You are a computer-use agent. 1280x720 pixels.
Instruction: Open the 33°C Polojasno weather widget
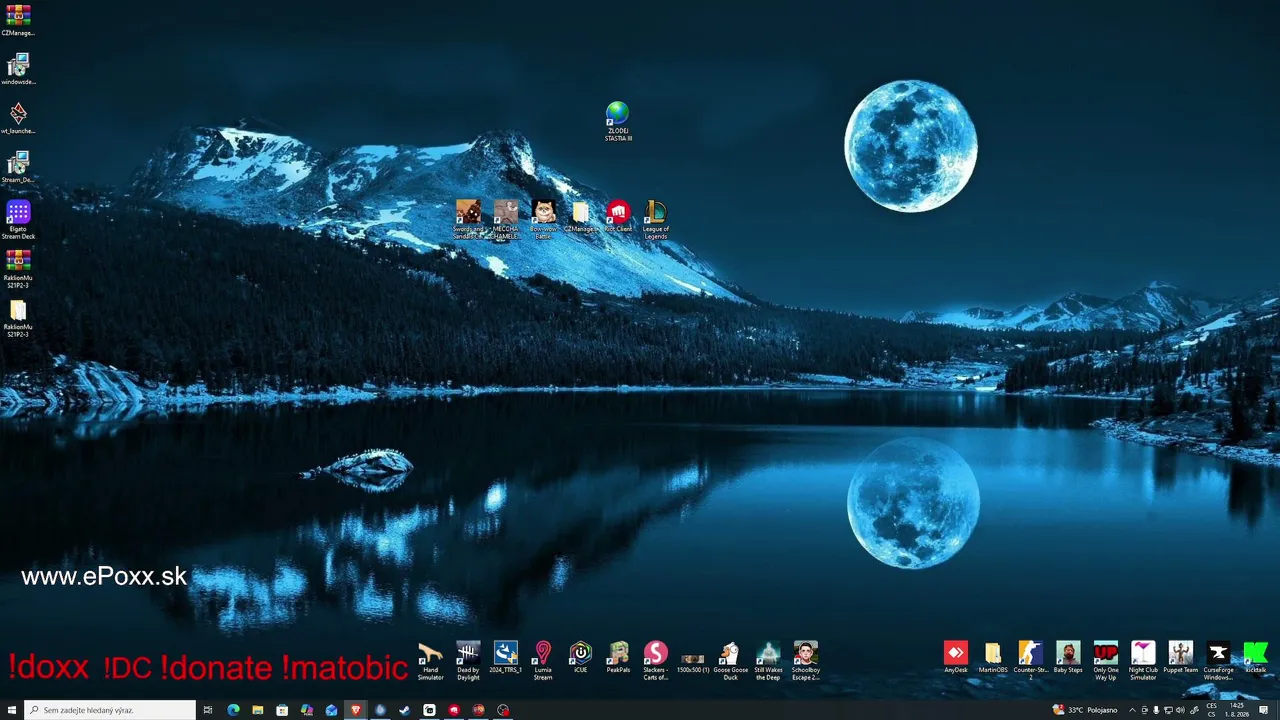[1086, 710]
